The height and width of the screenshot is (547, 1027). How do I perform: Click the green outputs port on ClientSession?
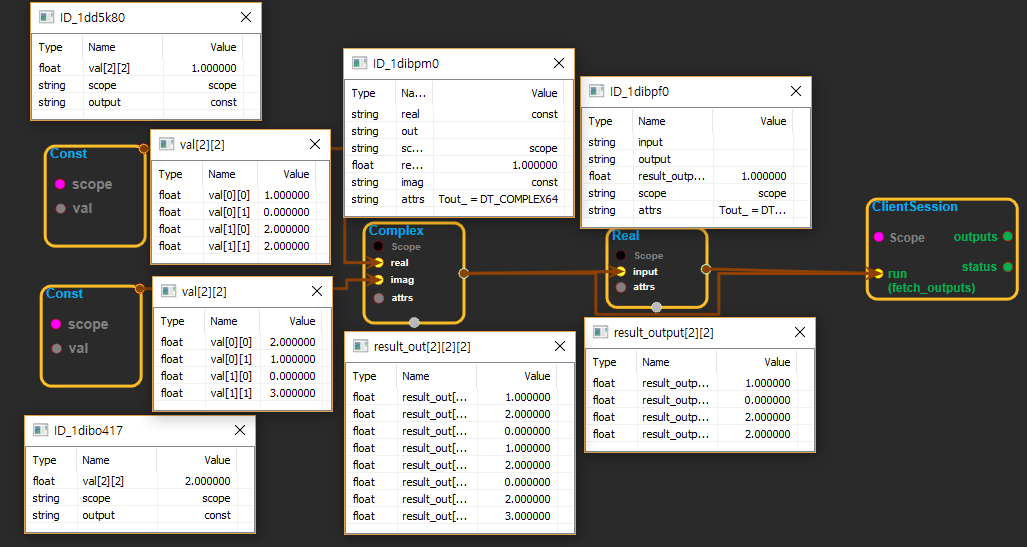tap(1007, 237)
